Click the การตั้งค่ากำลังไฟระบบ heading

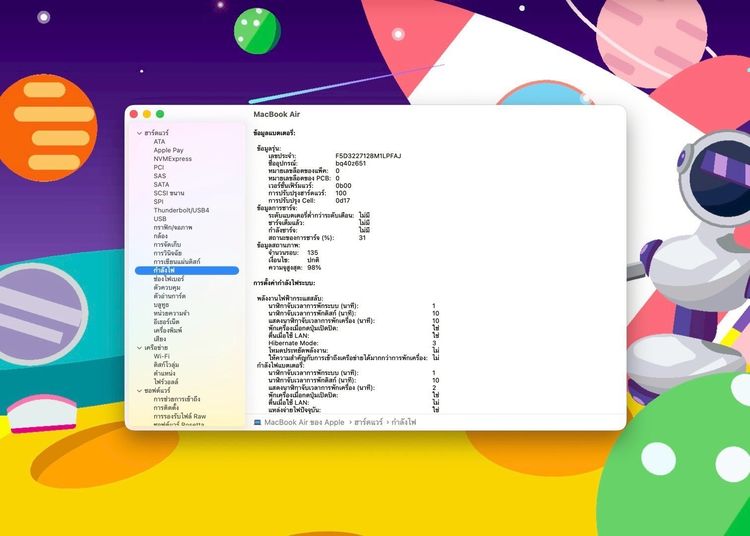coord(284,283)
